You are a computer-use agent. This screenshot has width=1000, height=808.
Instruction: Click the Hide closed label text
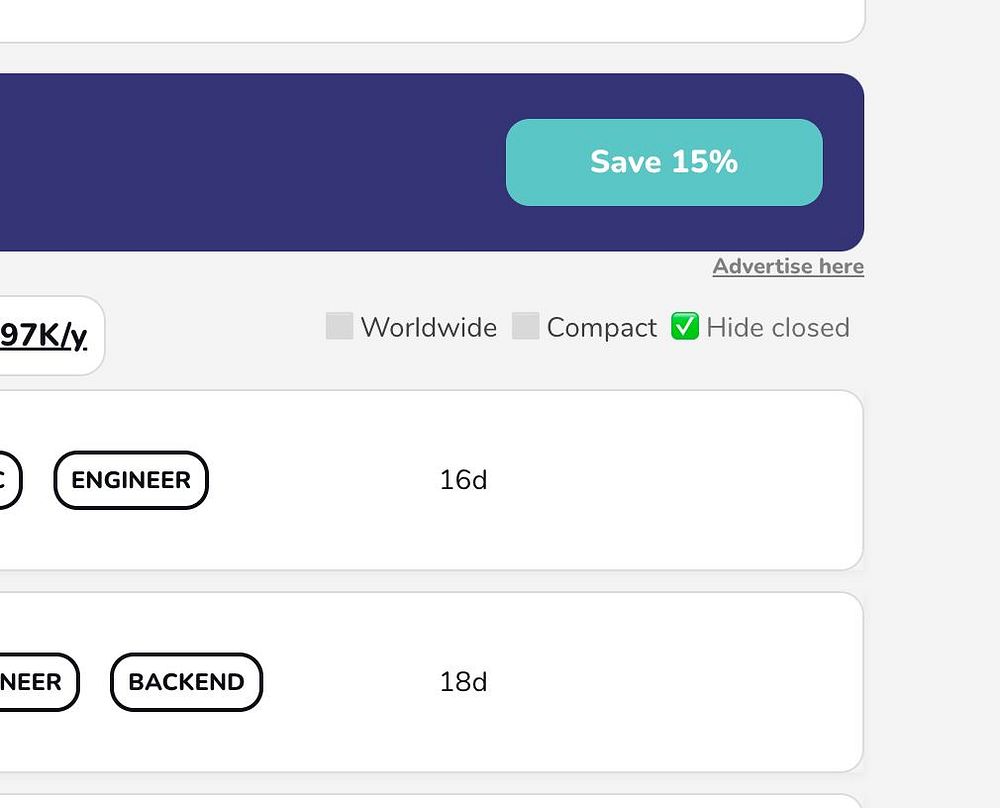pyautogui.click(x=777, y=328)
